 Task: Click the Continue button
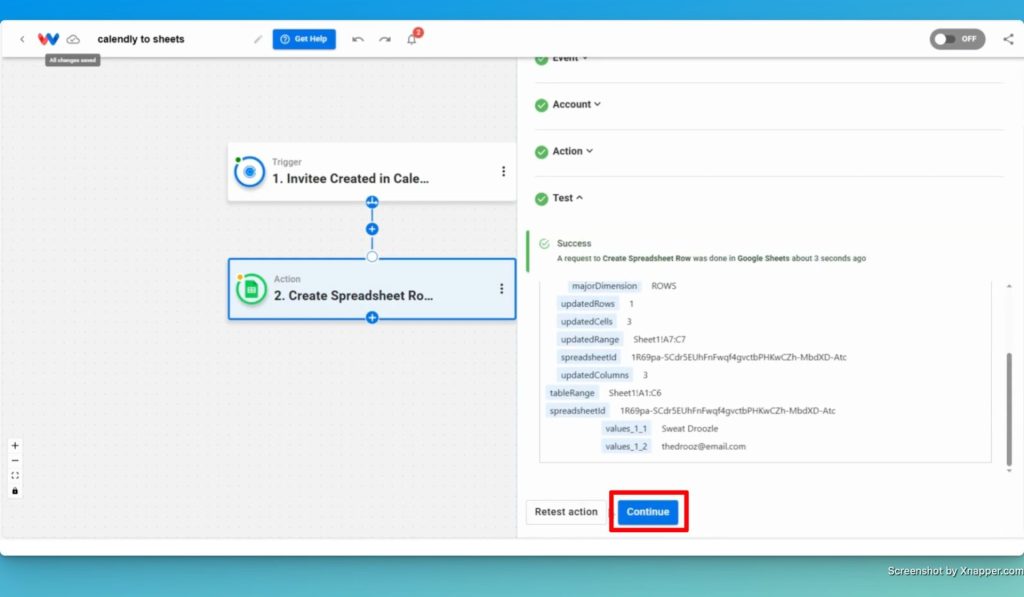pos(648,512)
